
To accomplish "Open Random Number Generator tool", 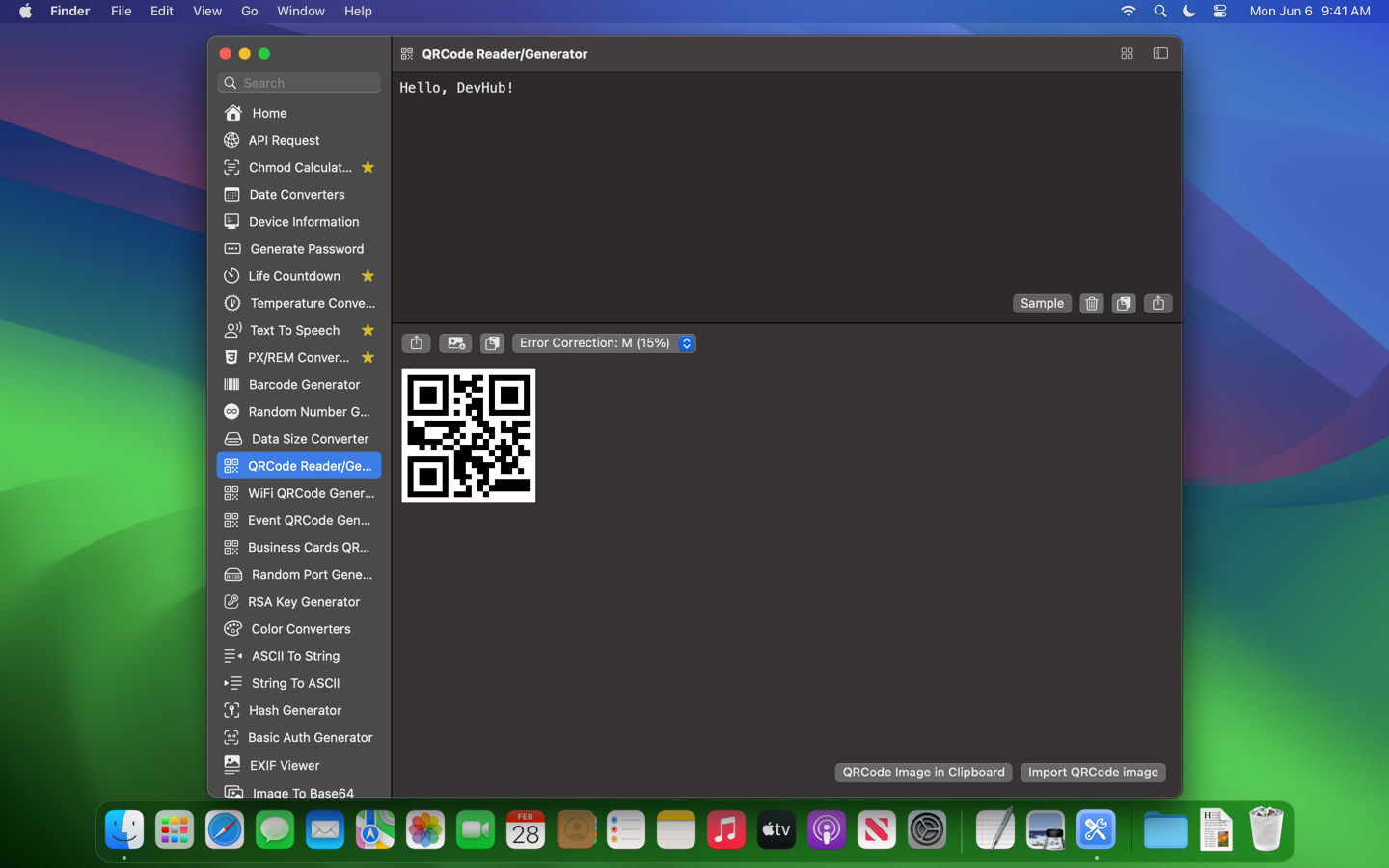I will point(299,411).
